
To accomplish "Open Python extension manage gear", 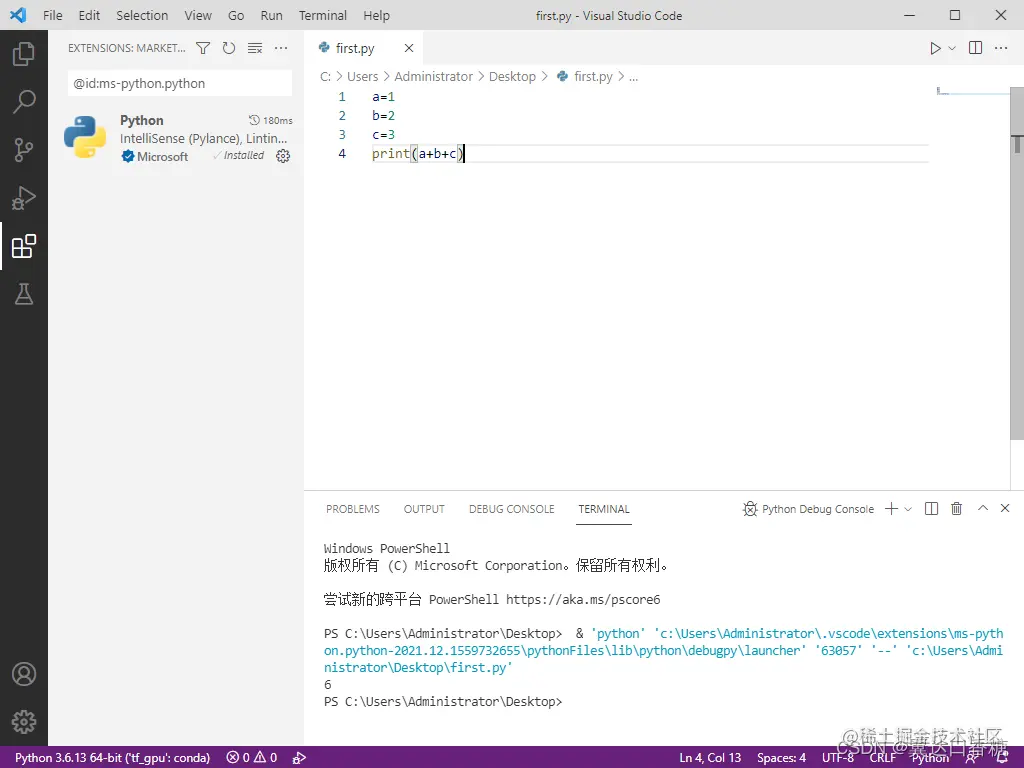I will [x=283, y=155].
